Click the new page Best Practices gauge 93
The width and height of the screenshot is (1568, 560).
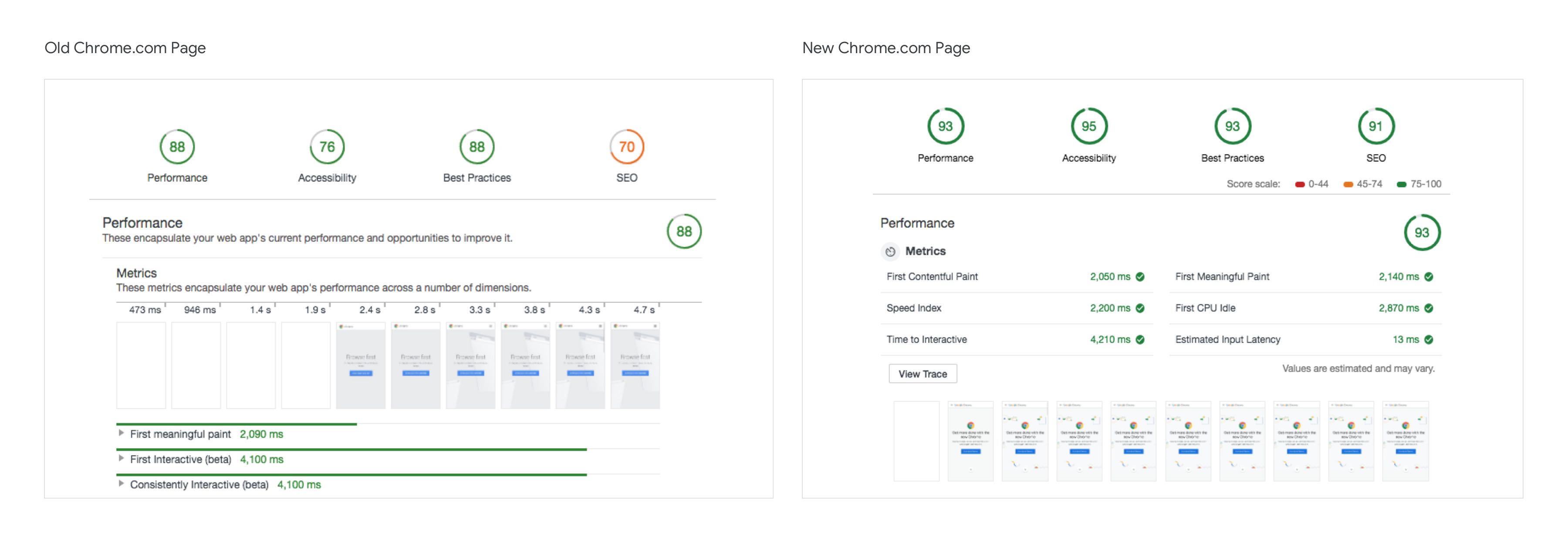(1232, 126)
